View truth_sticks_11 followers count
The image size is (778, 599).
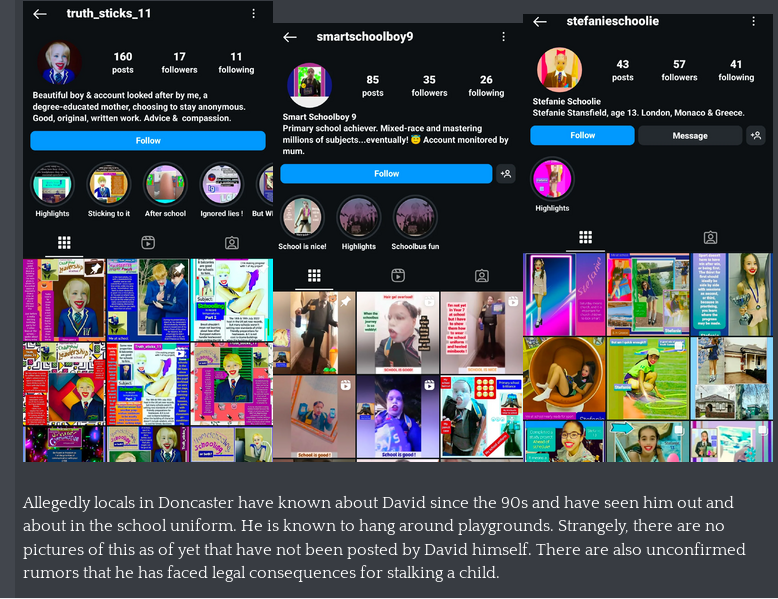pos(179,63)
